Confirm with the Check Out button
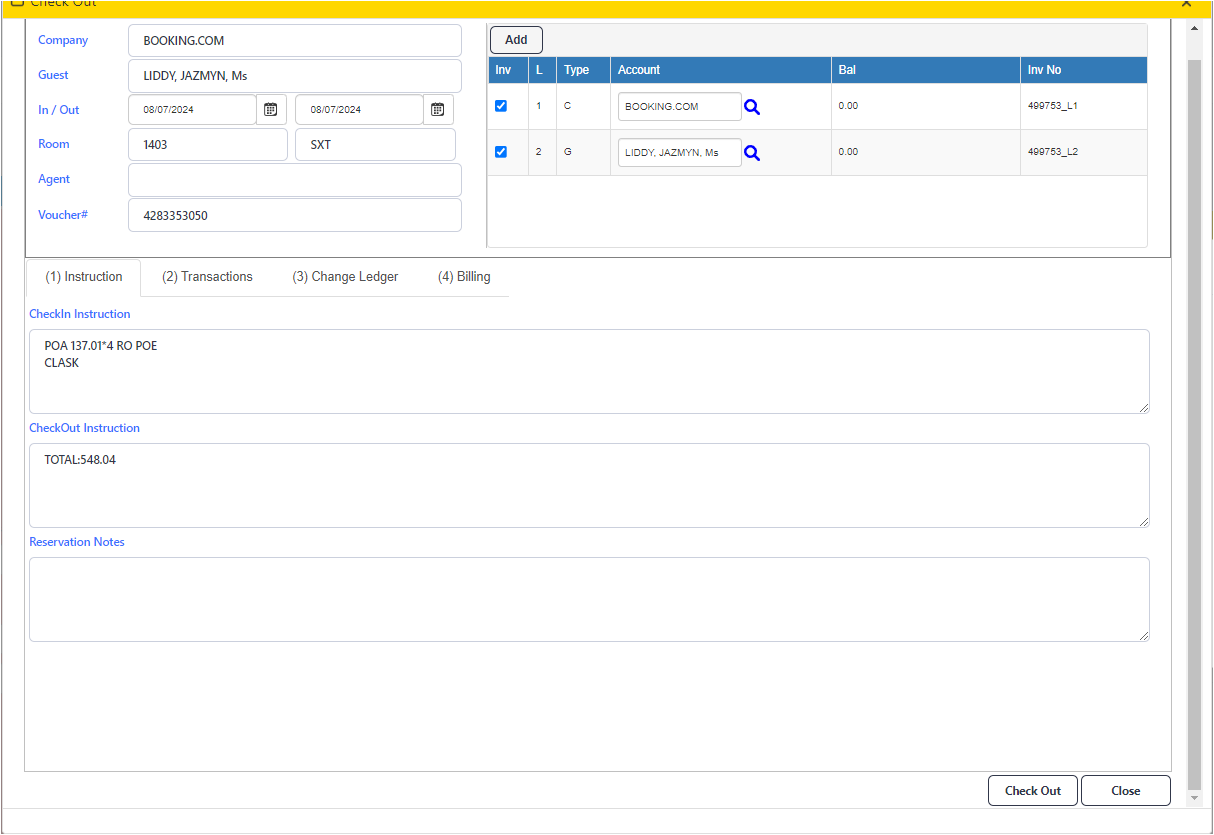Viewport: 1214px width, 835px height. (1033, 791)
